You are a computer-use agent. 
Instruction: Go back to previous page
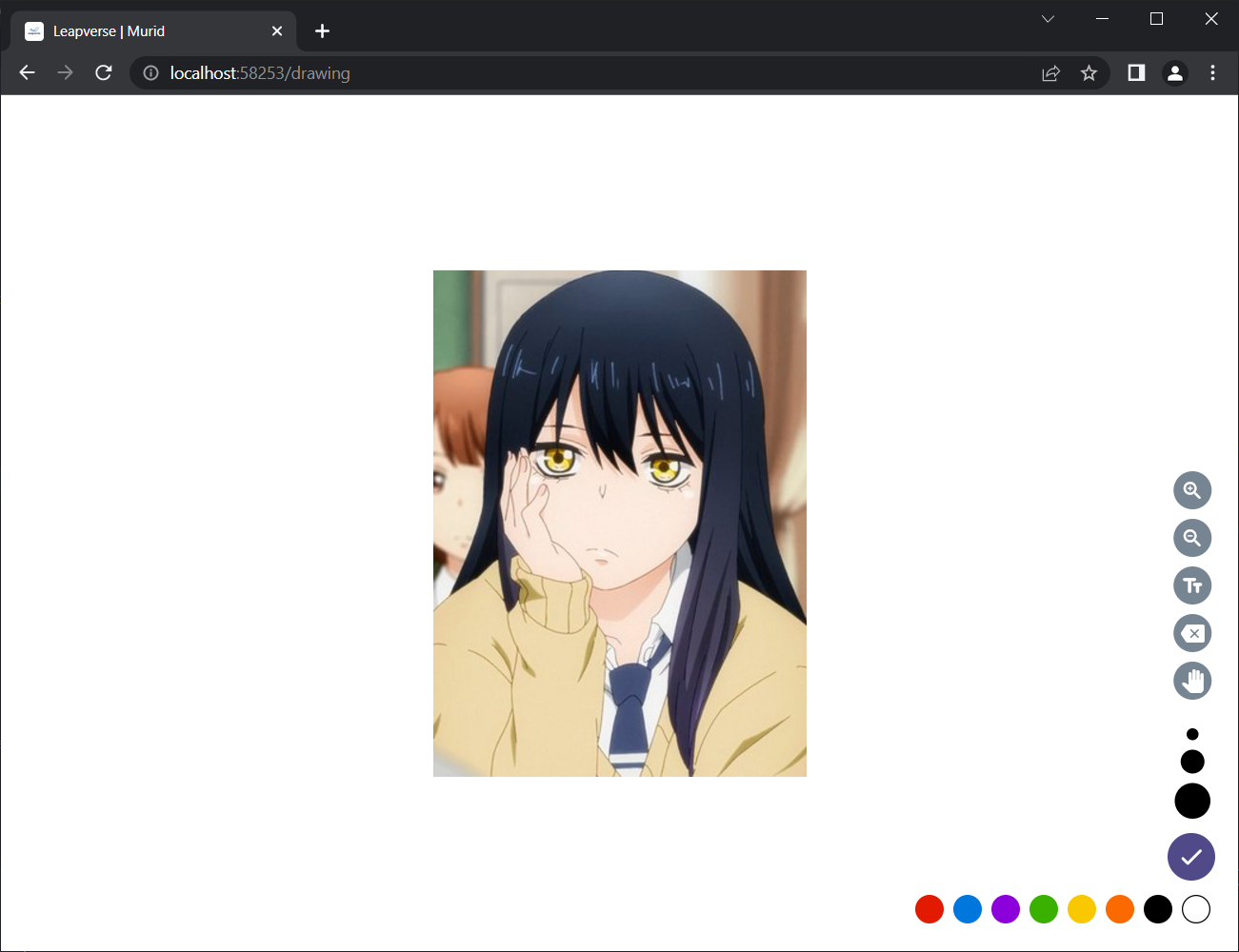point(27,73)
